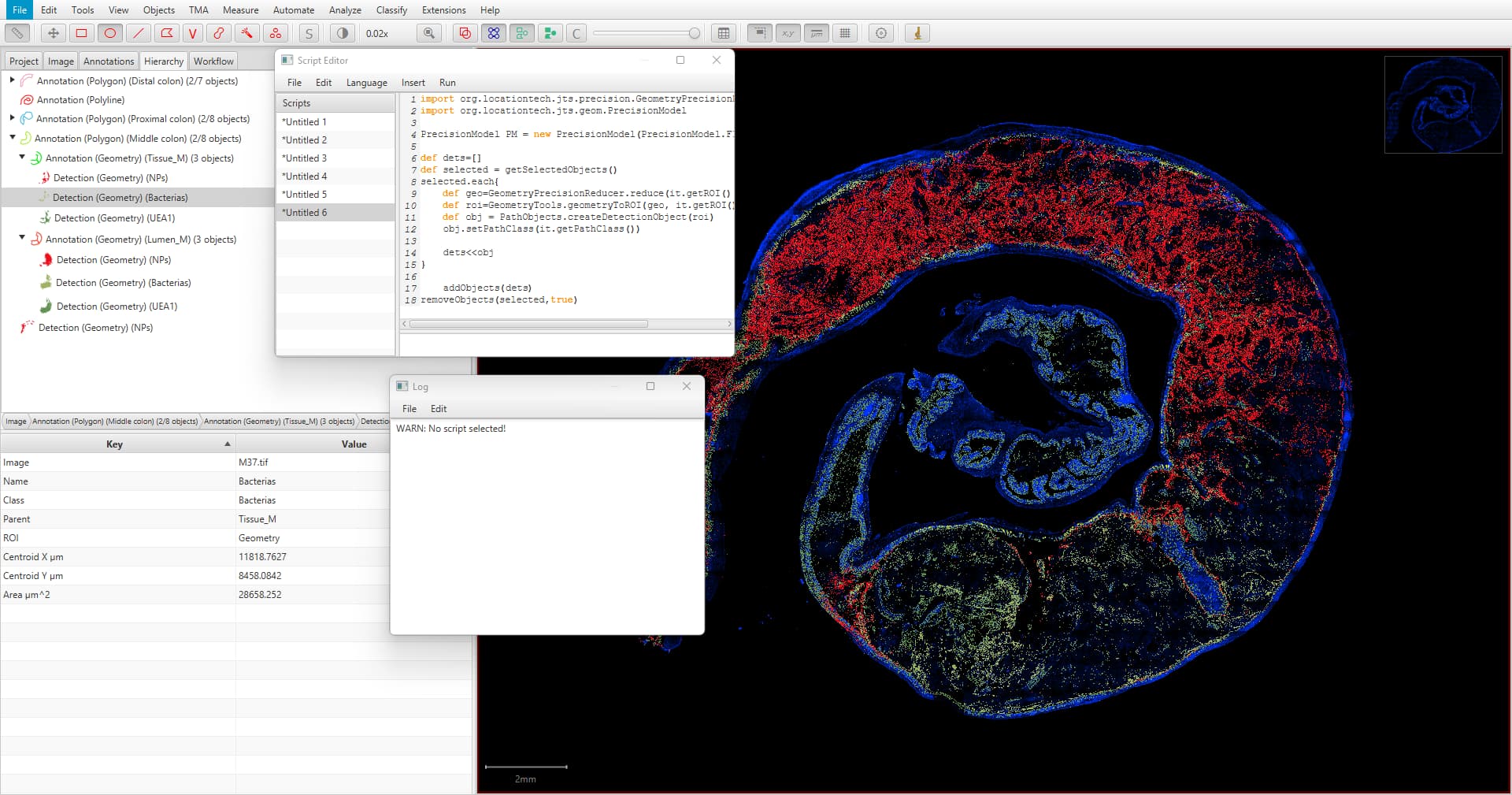
Task: Click the slide overview thumbnail
Action: tap(1443, 105)
